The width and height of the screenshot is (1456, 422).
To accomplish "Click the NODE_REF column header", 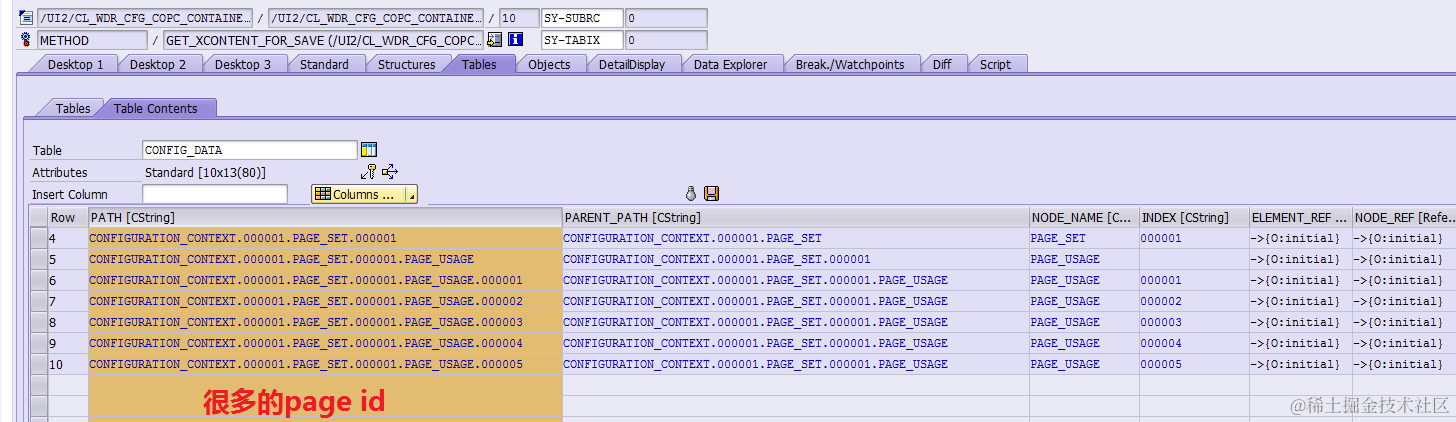I will 1404,217.
